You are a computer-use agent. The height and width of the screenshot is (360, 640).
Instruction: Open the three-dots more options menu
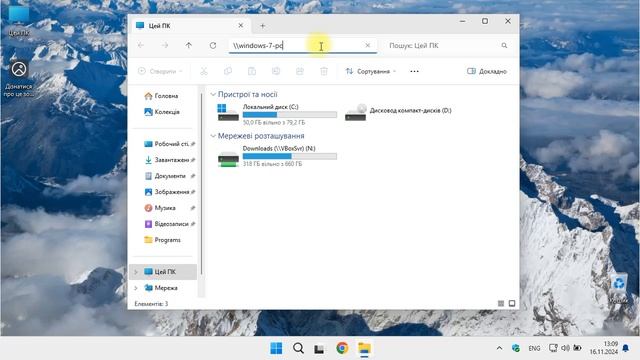(414, 71)
